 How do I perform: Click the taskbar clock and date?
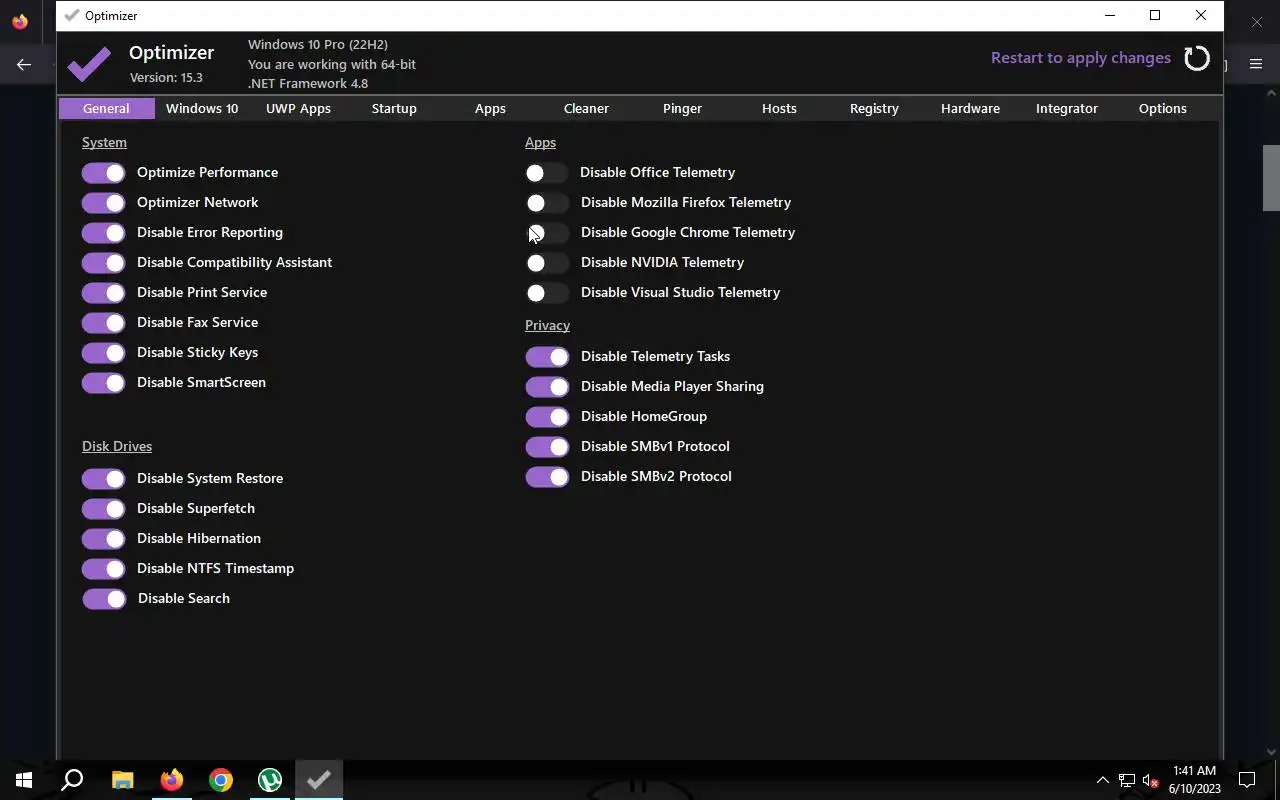[1194, 780]
